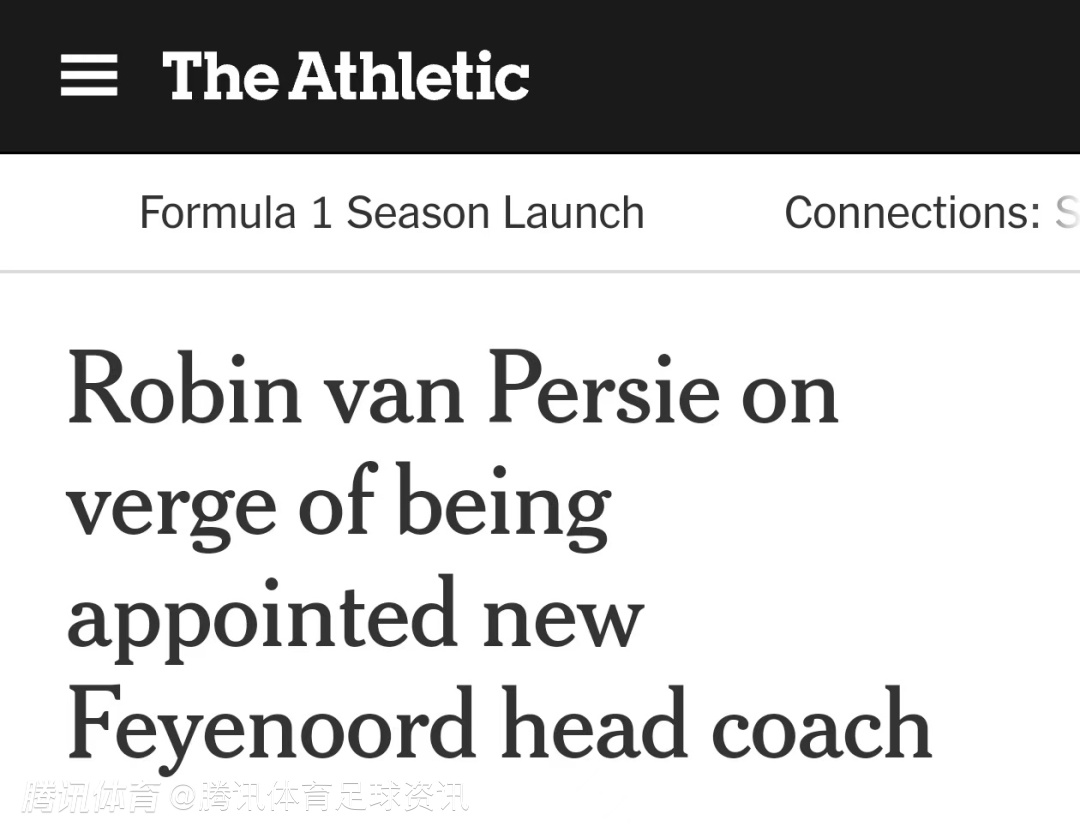Open the hamburger navigation menu
This screenshot has height=832, width=1080.
tap(89, 76)
